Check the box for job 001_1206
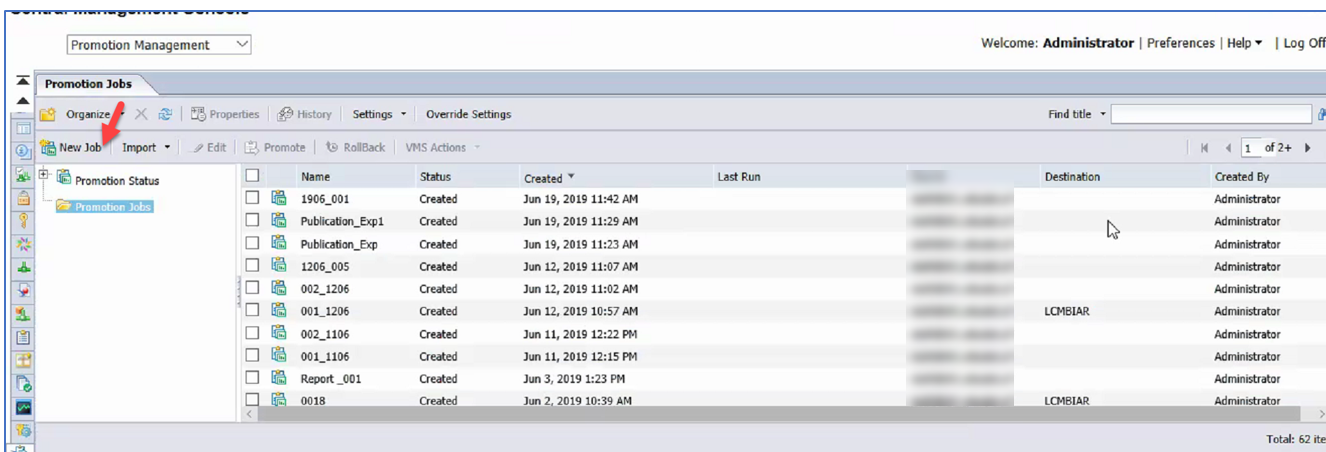 (253, 310)
